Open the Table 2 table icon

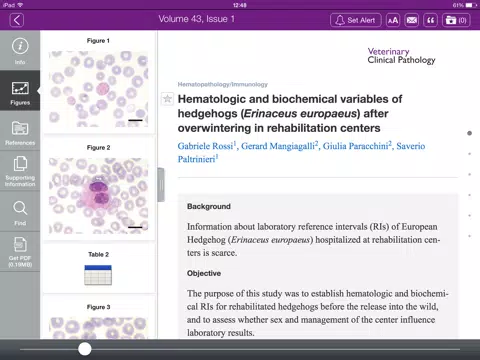click(x=98, y=275)
